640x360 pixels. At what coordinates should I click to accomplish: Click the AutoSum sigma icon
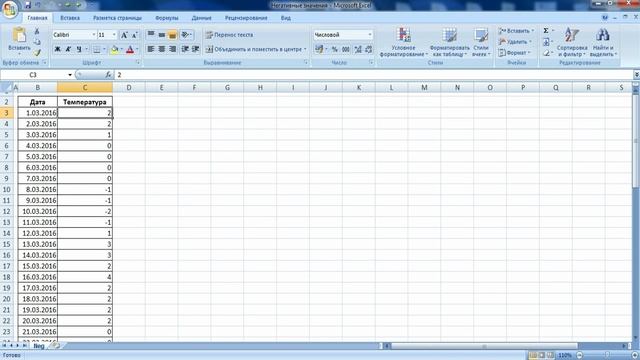click(x=546, y=31)
